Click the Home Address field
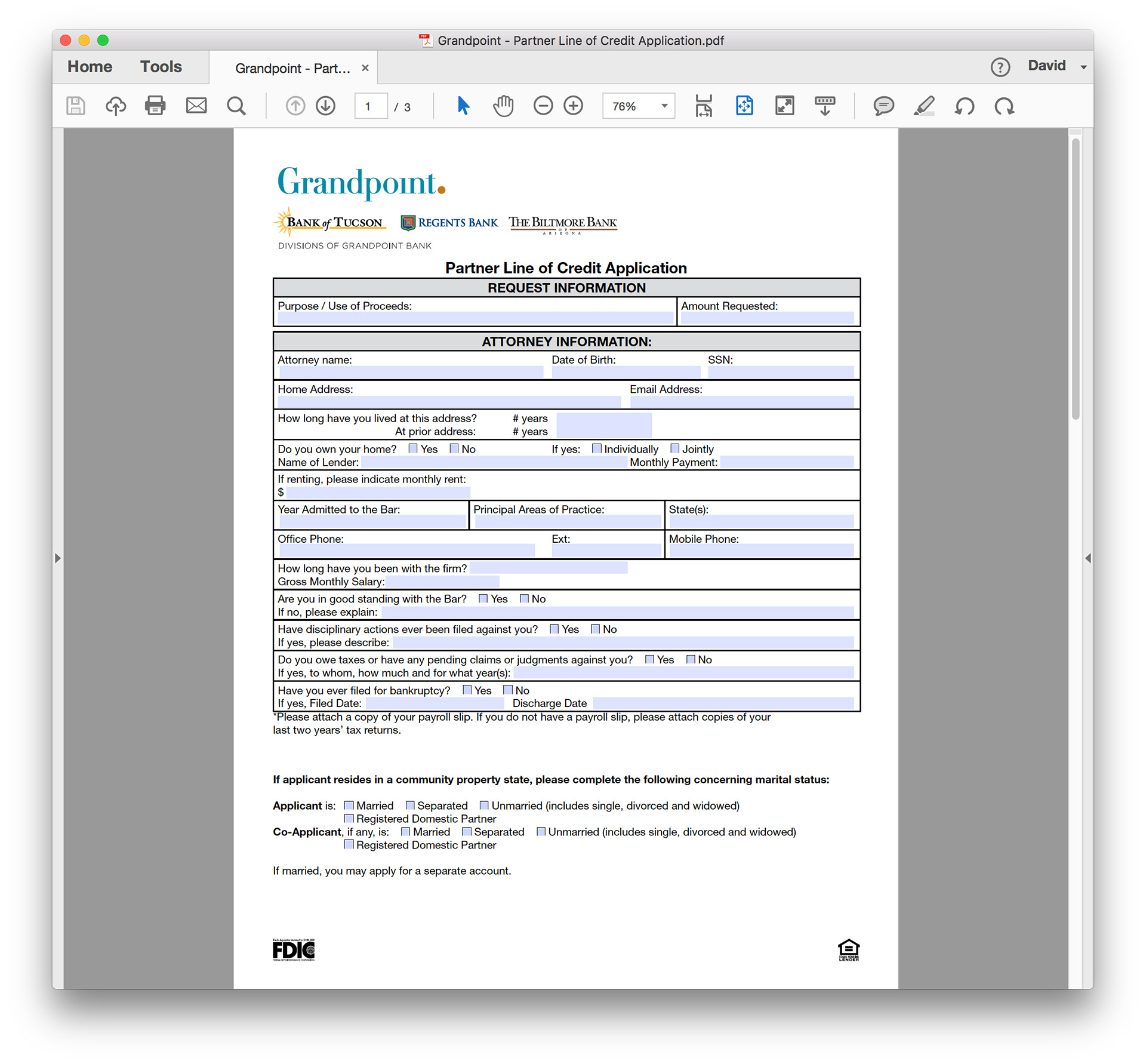This screenshot has width=1146, height=1064. pyautogui.click(x=449, y=402)
